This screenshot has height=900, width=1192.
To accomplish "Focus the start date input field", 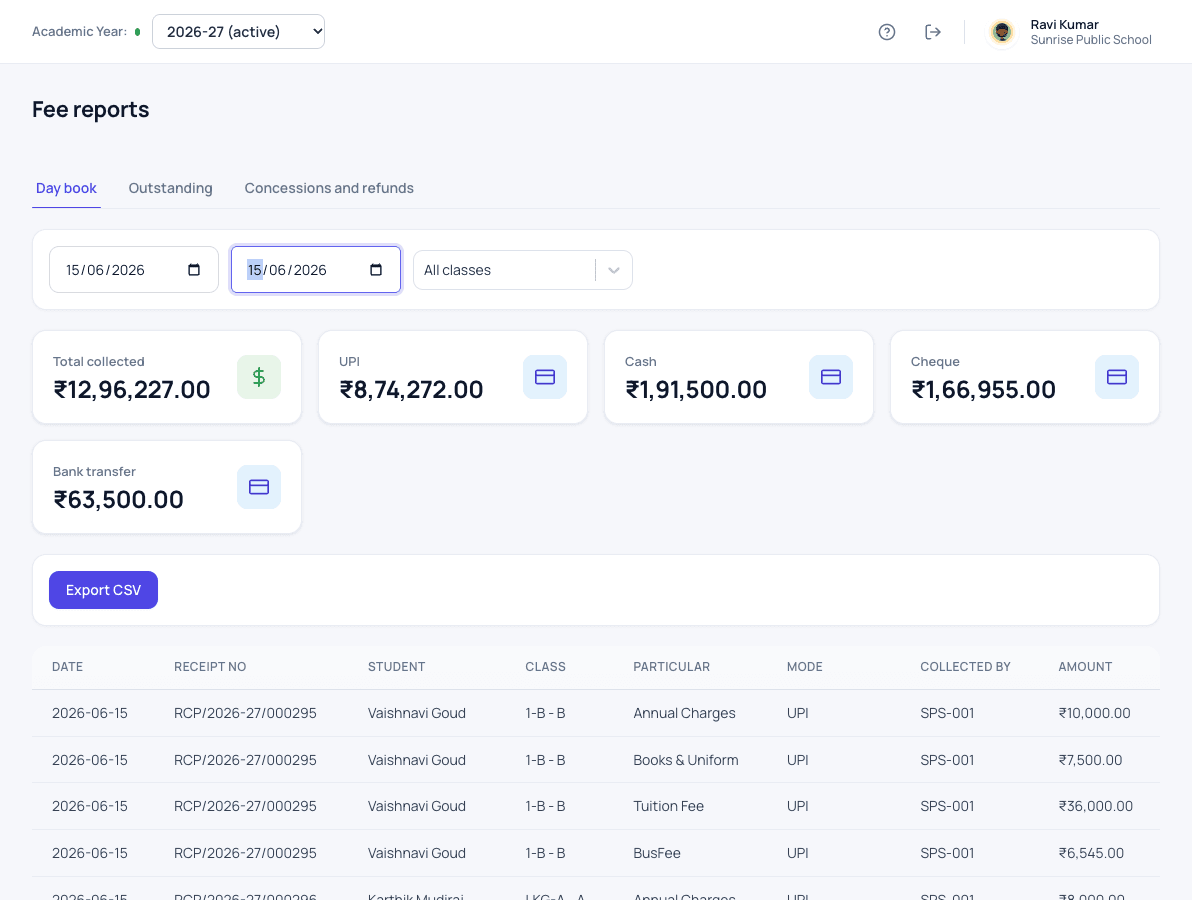I will 134,270.
